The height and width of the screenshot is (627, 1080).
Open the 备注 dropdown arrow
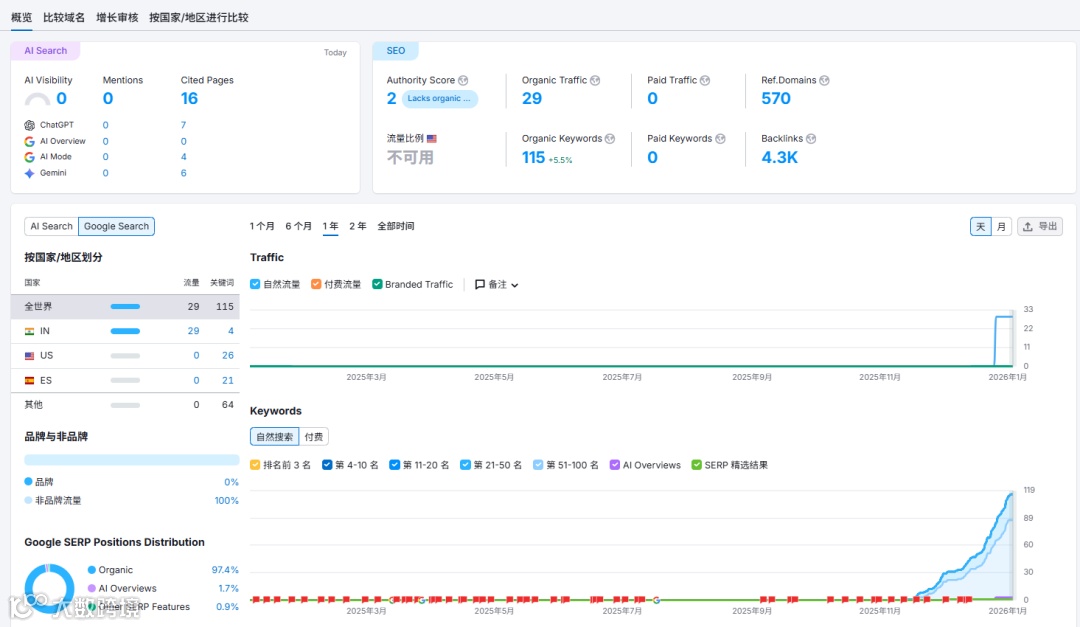tap(515, 285)
